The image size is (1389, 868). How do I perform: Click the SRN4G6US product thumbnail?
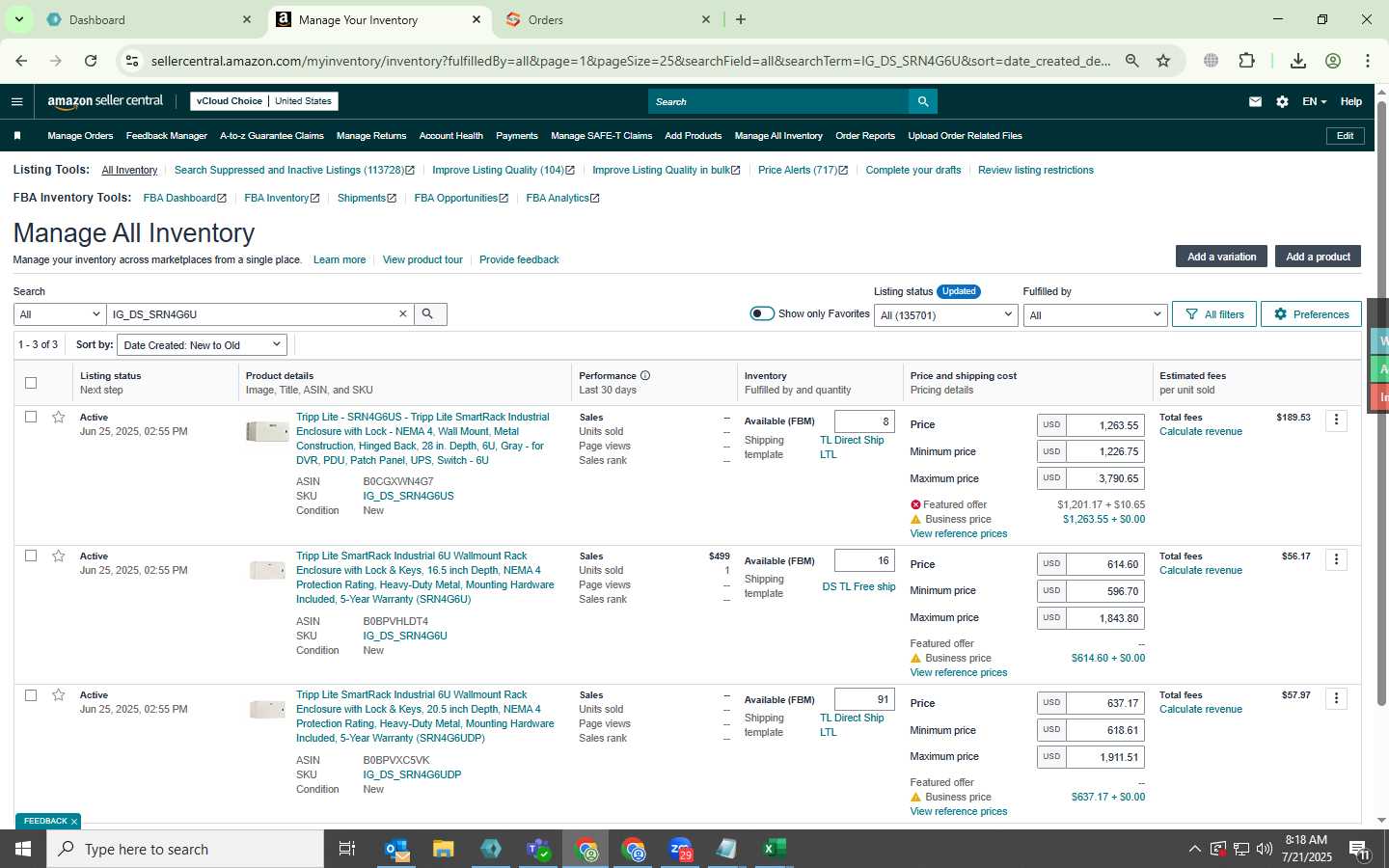267,432
